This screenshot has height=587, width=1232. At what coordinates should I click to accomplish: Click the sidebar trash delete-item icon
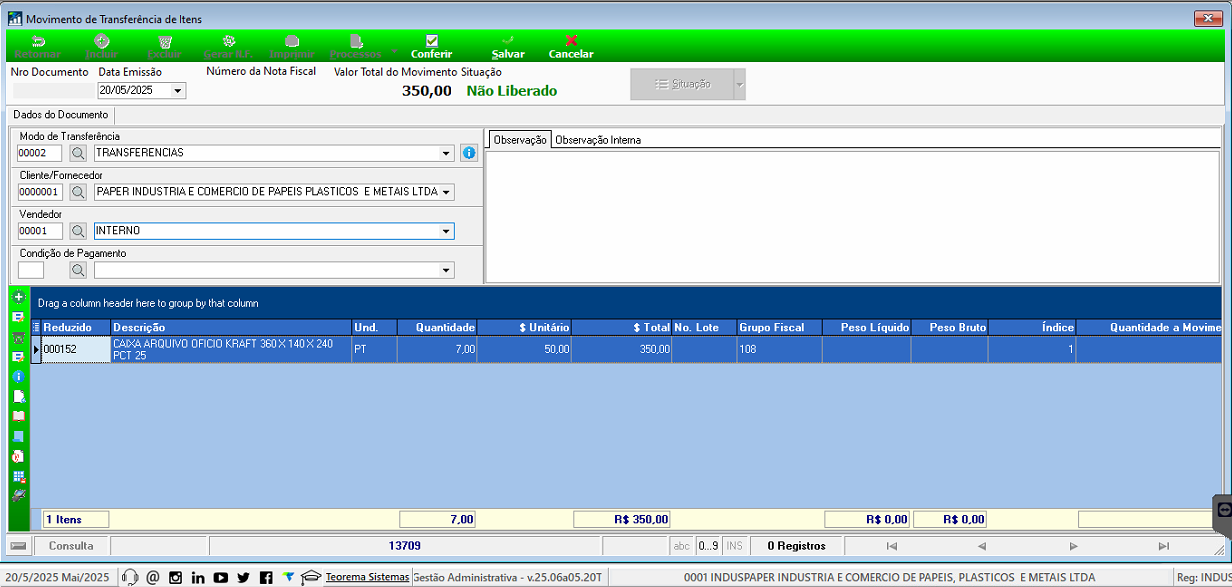pos(18,337)
